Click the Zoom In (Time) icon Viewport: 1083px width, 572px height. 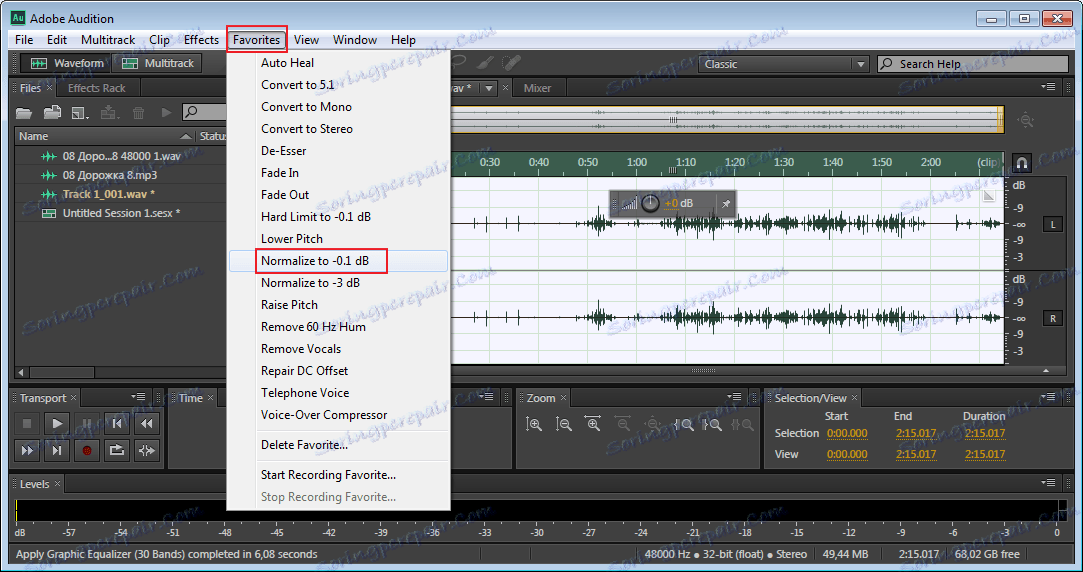coord(593,424)
